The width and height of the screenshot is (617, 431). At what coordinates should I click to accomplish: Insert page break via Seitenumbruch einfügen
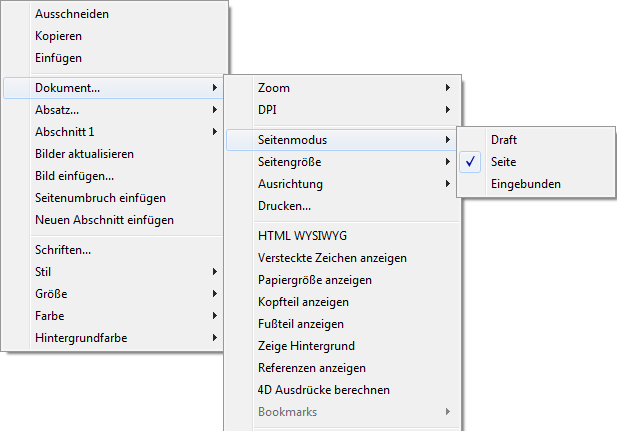click(100, 198)
